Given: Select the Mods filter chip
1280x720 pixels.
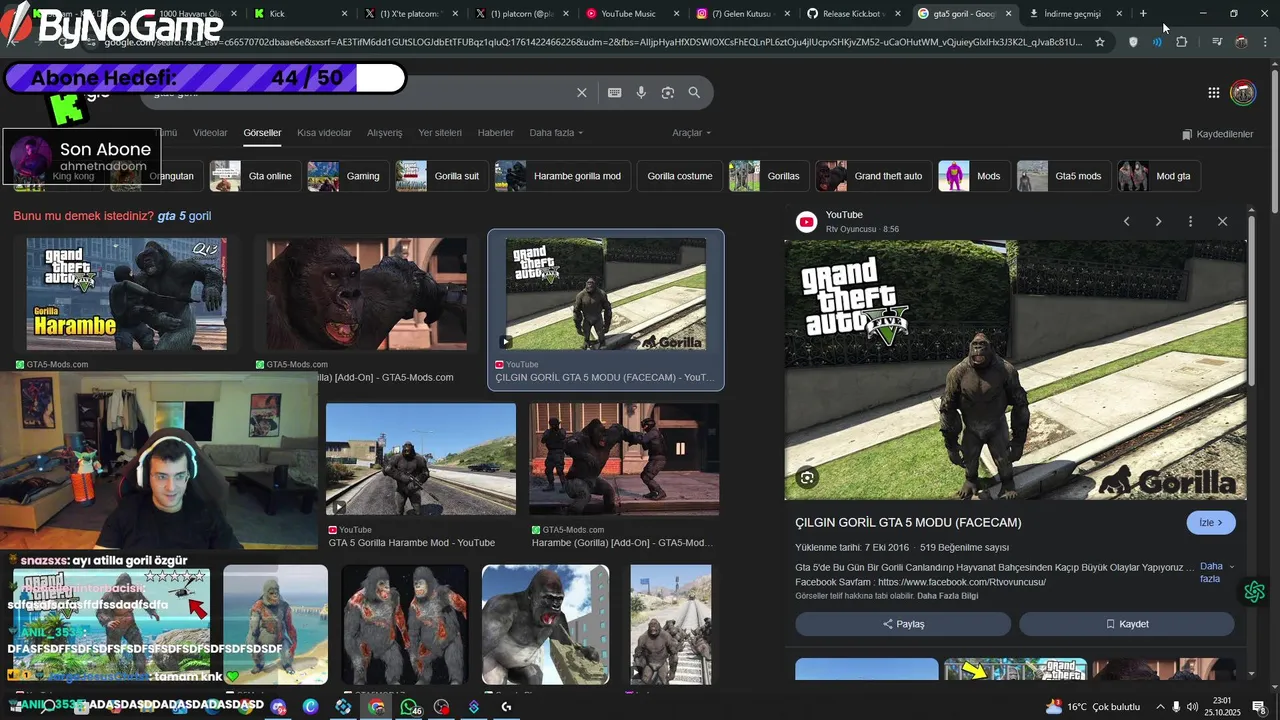Looking at the screenshot, I should 974,176.
